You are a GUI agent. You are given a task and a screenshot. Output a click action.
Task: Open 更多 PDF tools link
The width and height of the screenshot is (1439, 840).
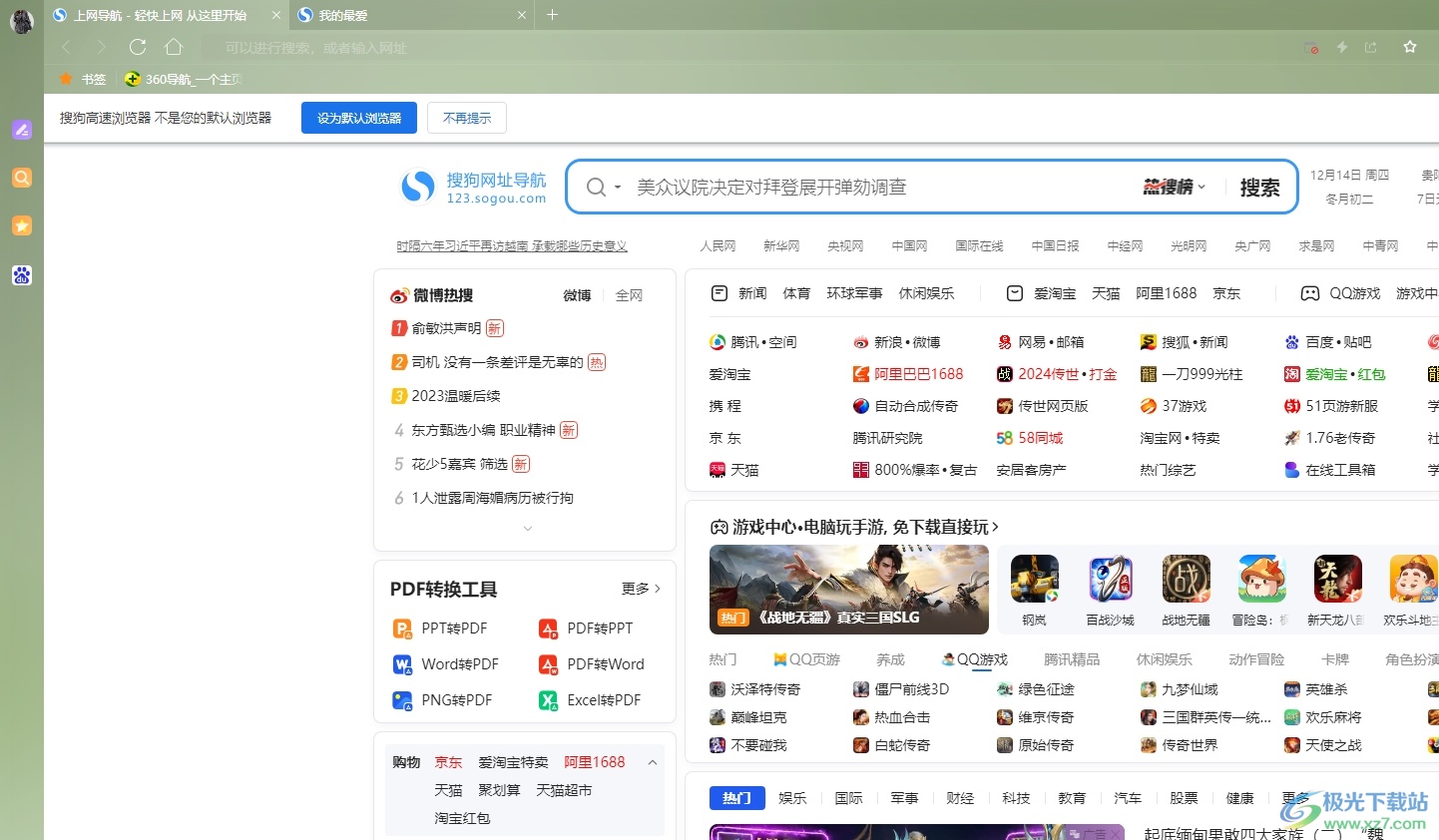point(641,589)
